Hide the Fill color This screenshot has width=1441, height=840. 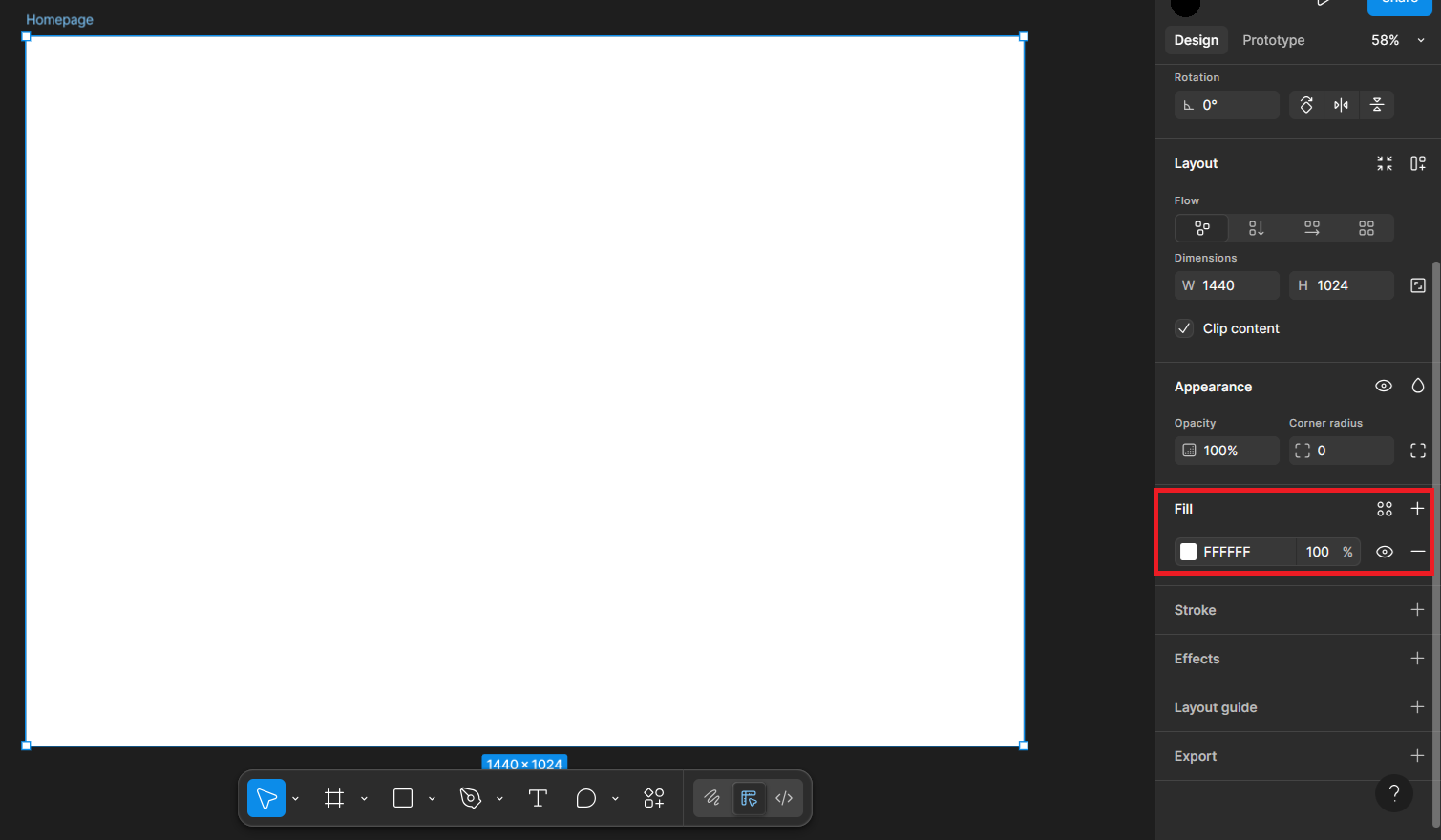(x=1384, y=552)
